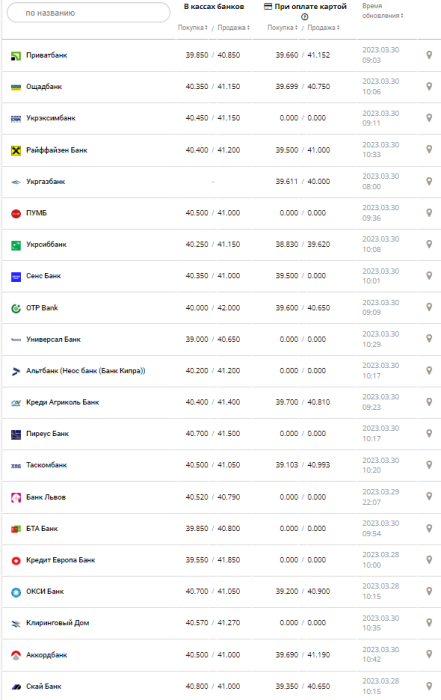This screenshot has height=700, width=441.
Task: Open the Клиринговый Дом link
Action: click(58, 623)
